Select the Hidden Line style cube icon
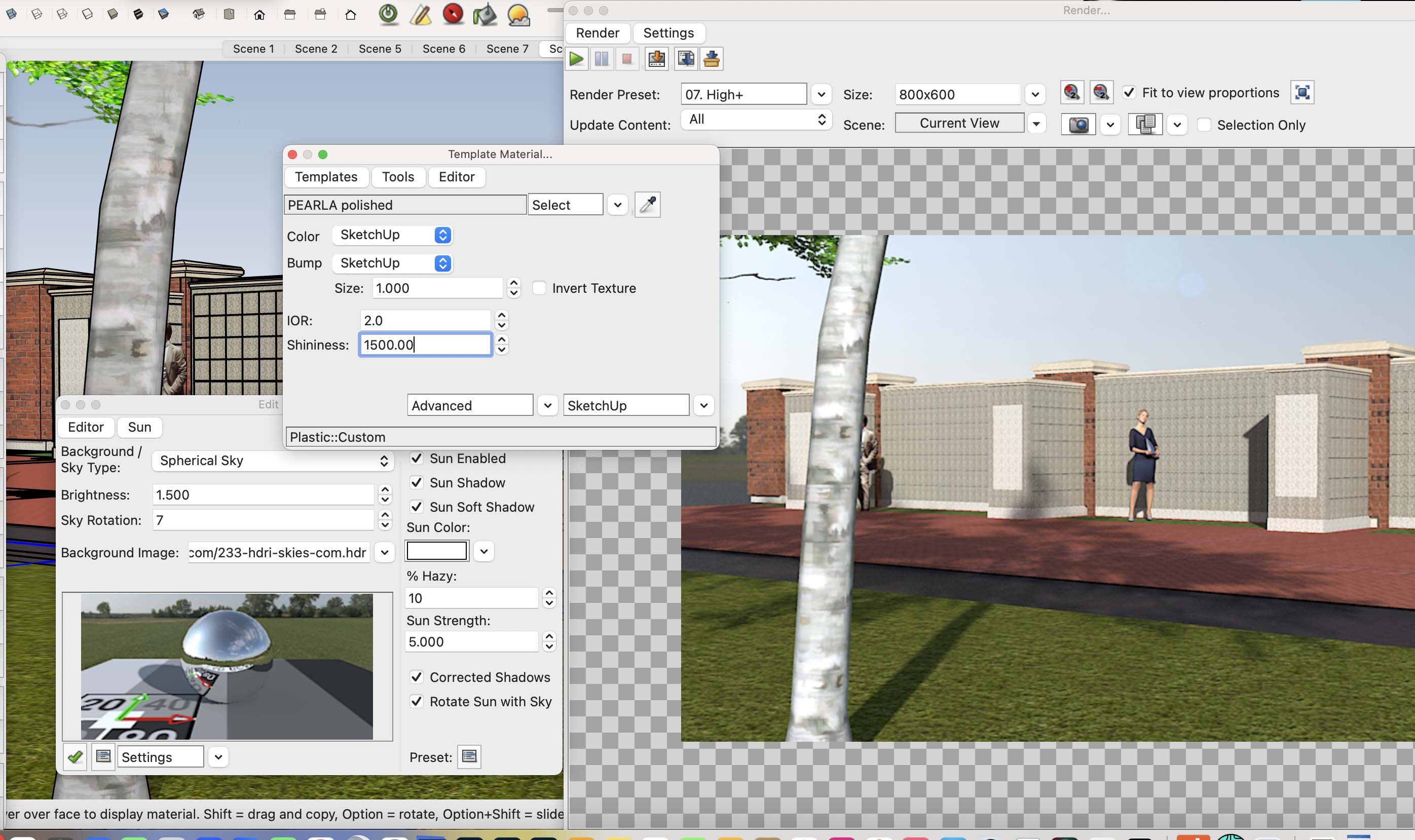This screenshot has height=840, width=1415. click(87, 14)
